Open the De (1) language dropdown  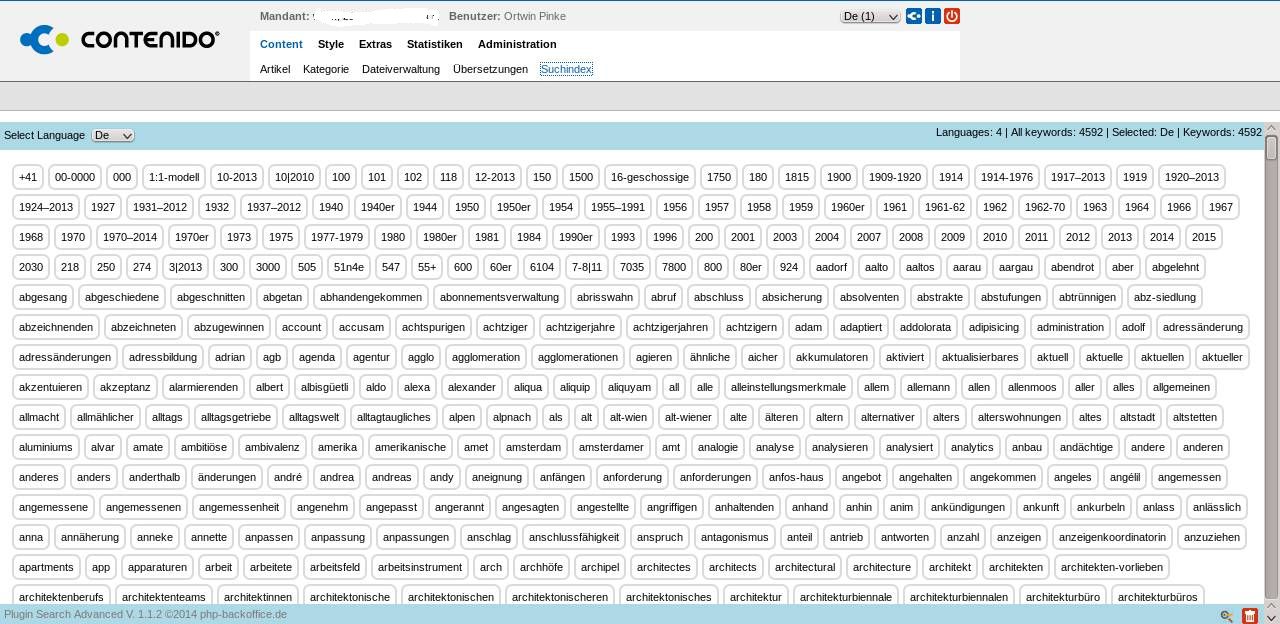pyautogui.click(x=870, y=16)
